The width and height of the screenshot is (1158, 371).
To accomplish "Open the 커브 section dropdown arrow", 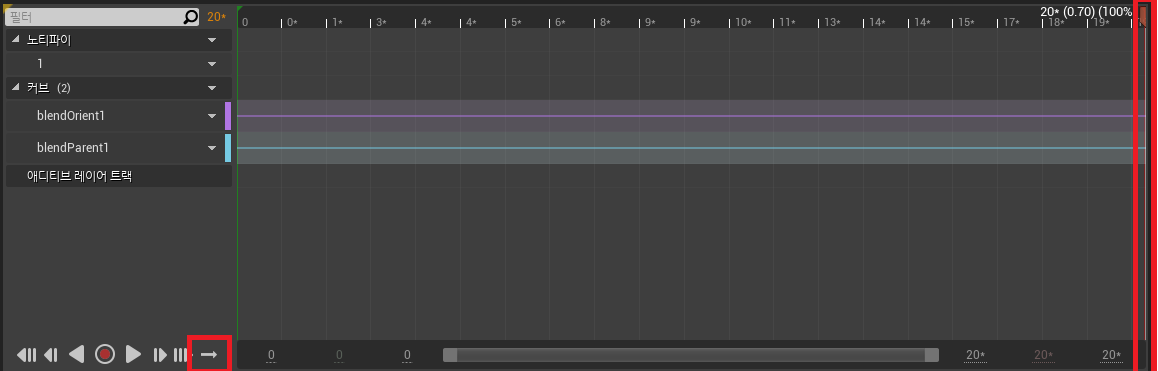I will pyautogui.click(x=212, y=88).
